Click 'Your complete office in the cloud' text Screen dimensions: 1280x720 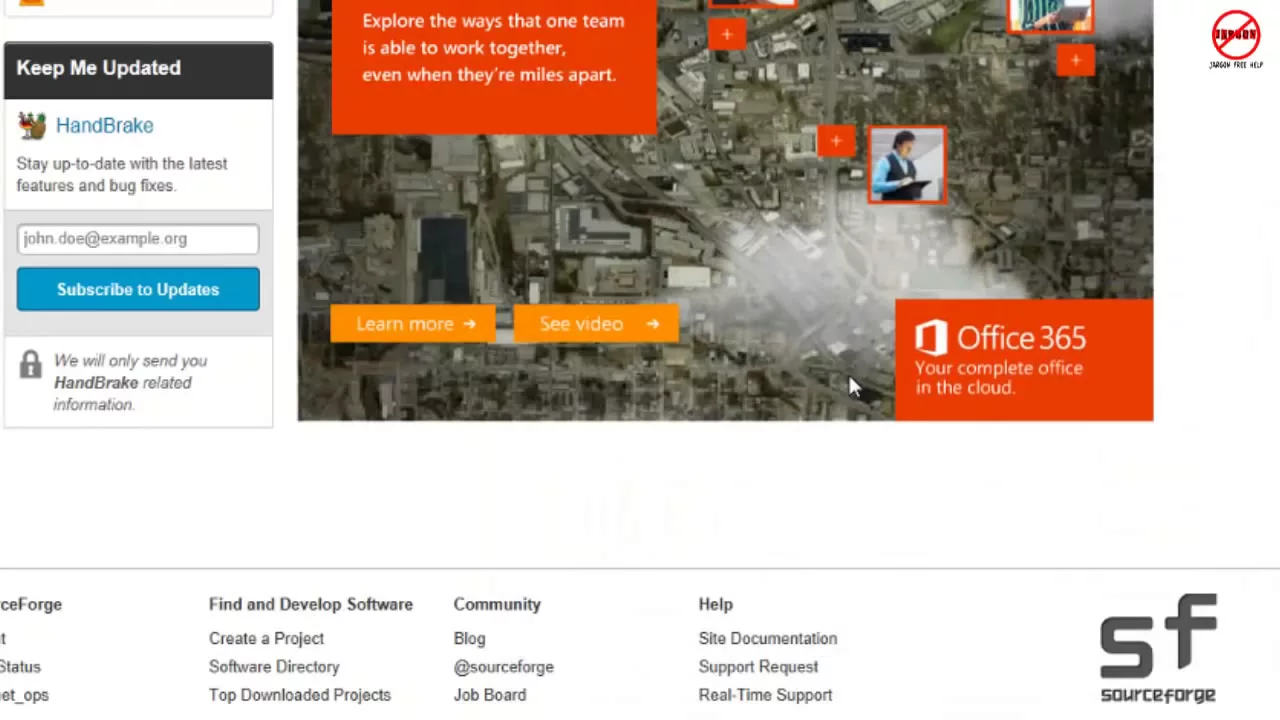click(x=999, y=378)
